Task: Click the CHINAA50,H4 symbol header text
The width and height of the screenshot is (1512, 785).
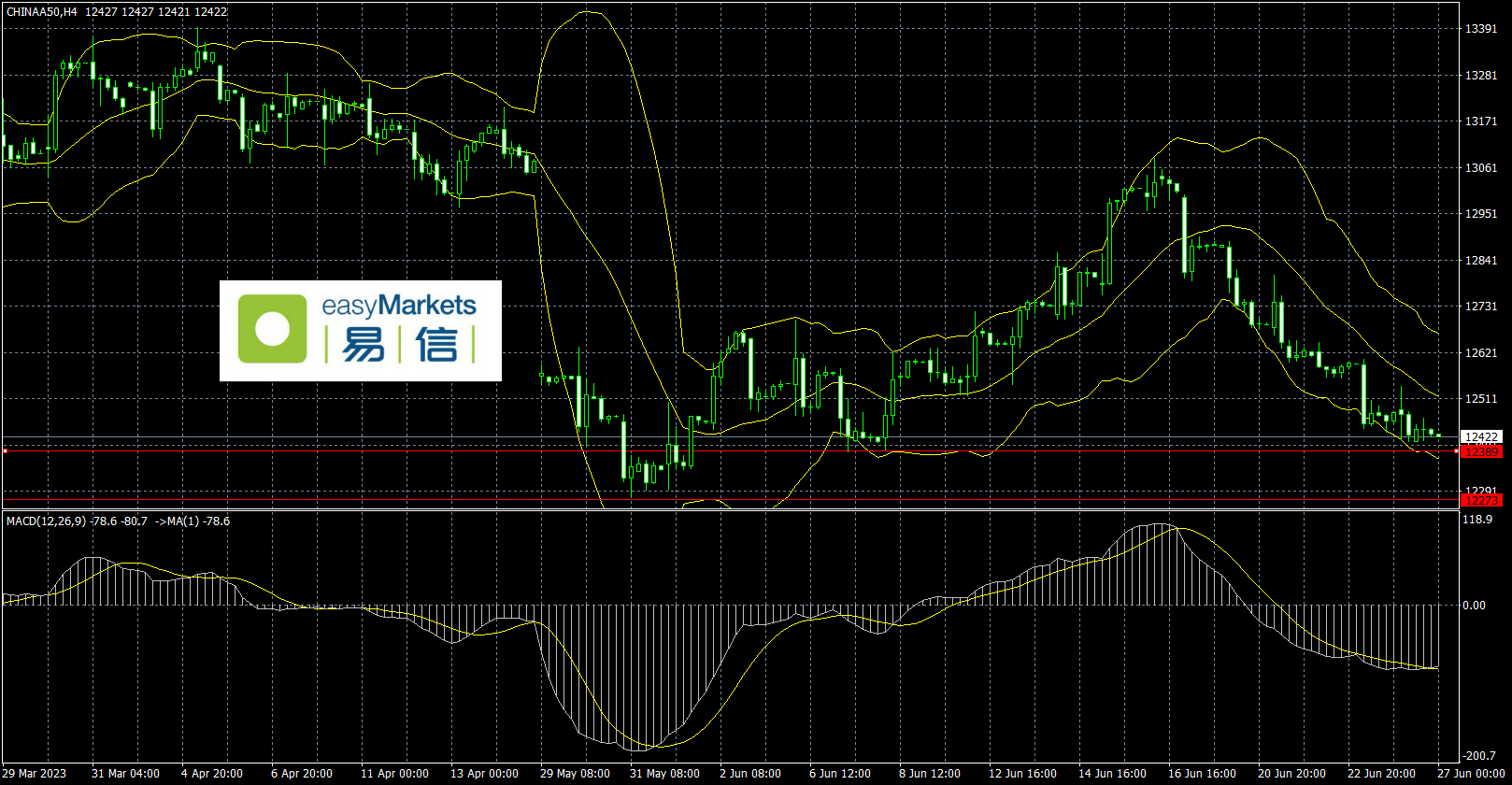Action: pos(42,12)
